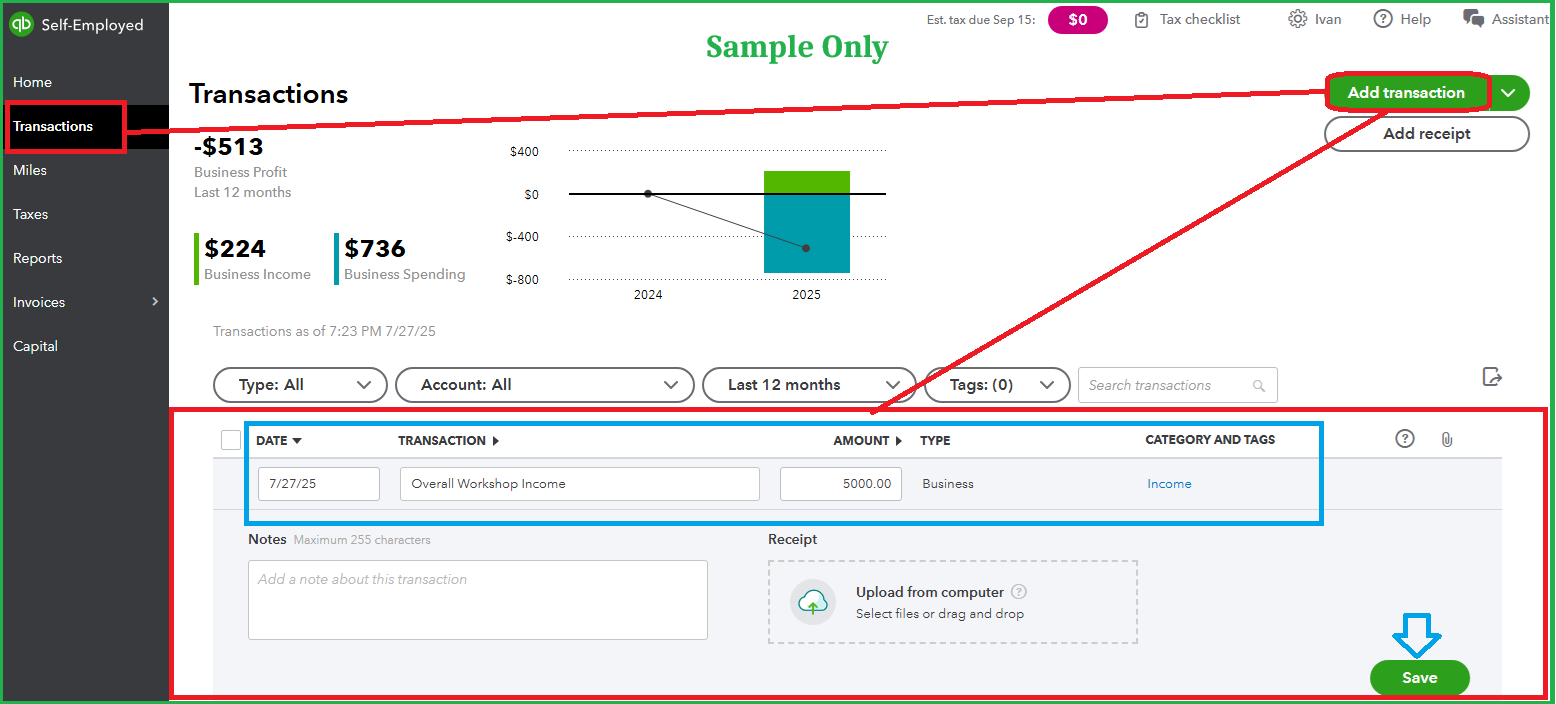Open Miles in the sidebar
This screenshot has width=1556, height=704.
30,170
